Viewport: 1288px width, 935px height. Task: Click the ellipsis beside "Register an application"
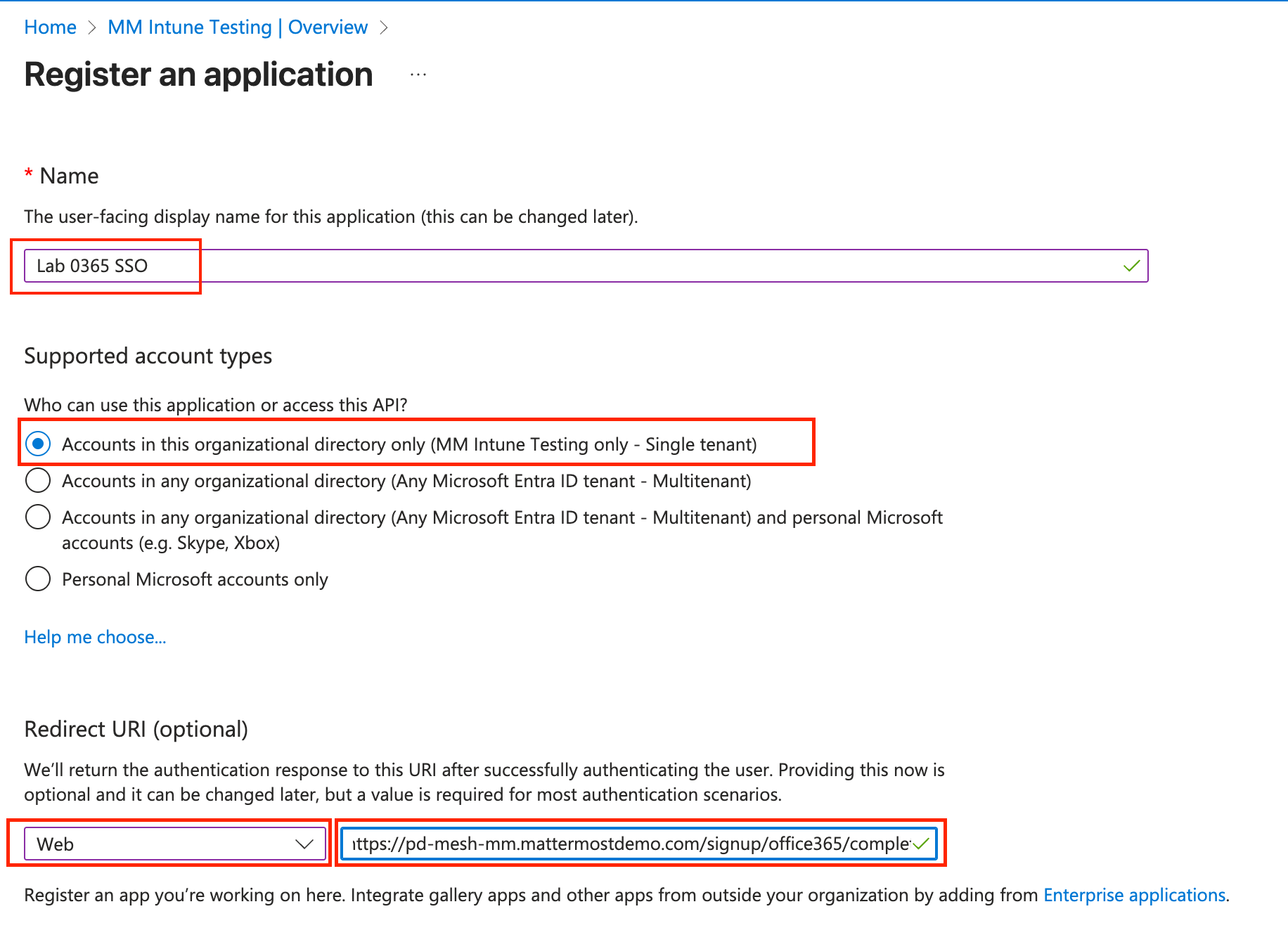[x=417, y=75]
